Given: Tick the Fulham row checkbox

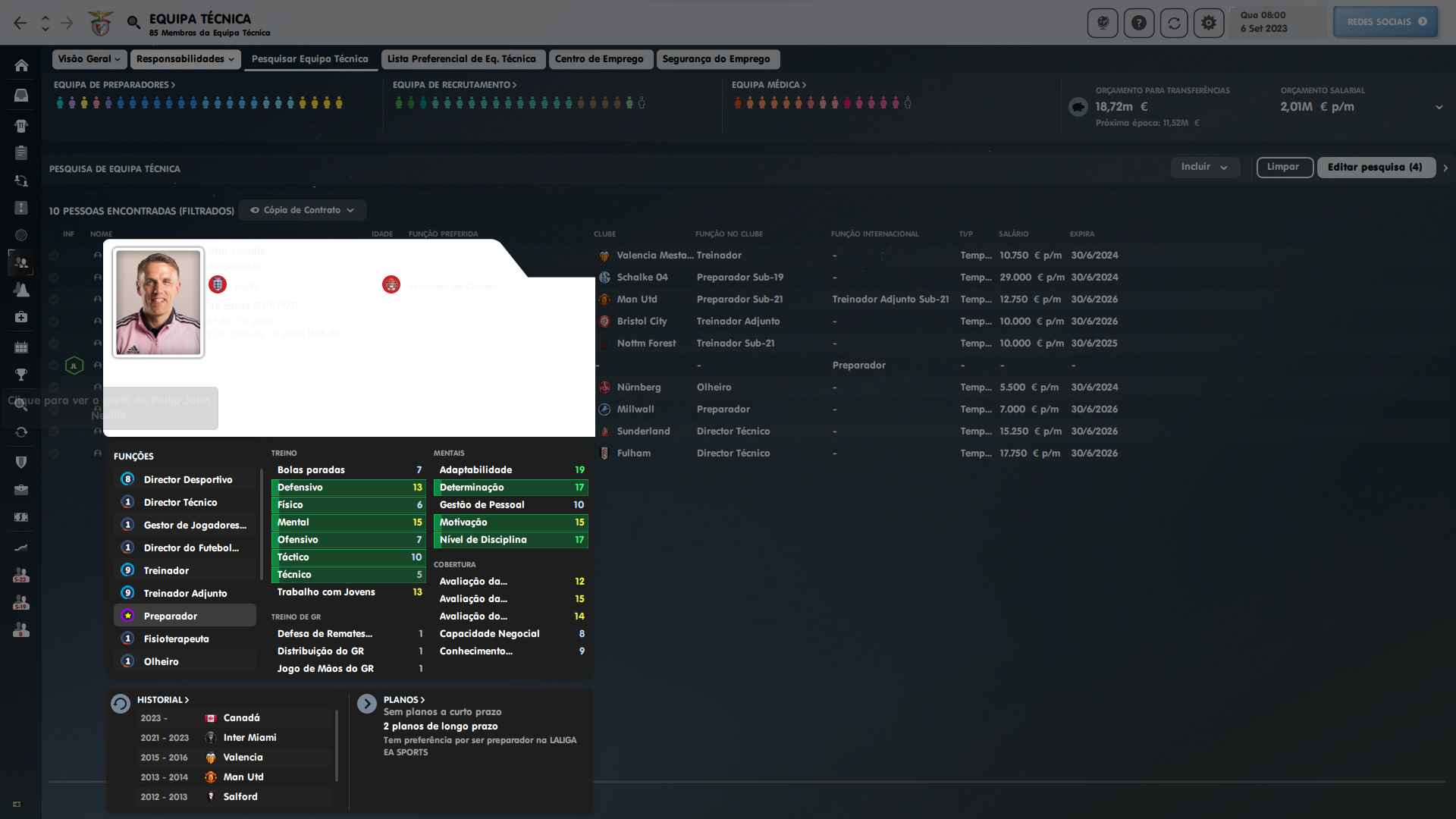Looking at the screenshot, I should [54, 453].
